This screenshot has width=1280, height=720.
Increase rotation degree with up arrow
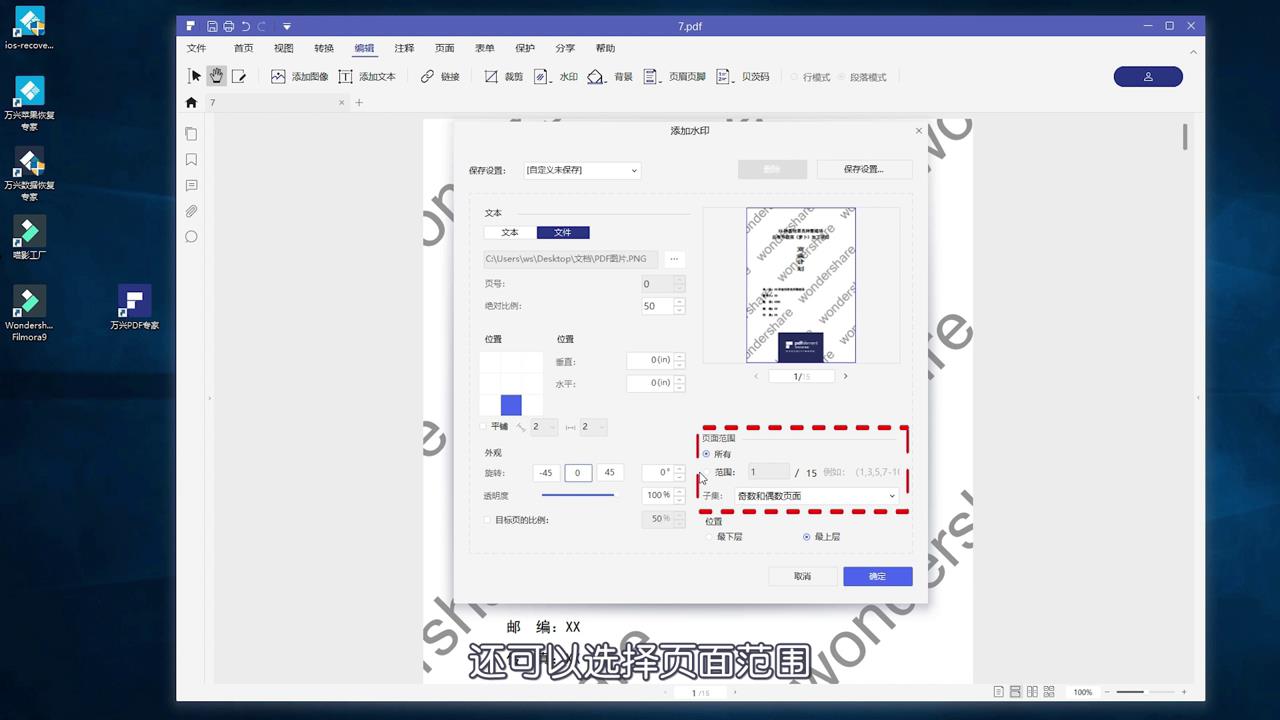coord(680,469)
